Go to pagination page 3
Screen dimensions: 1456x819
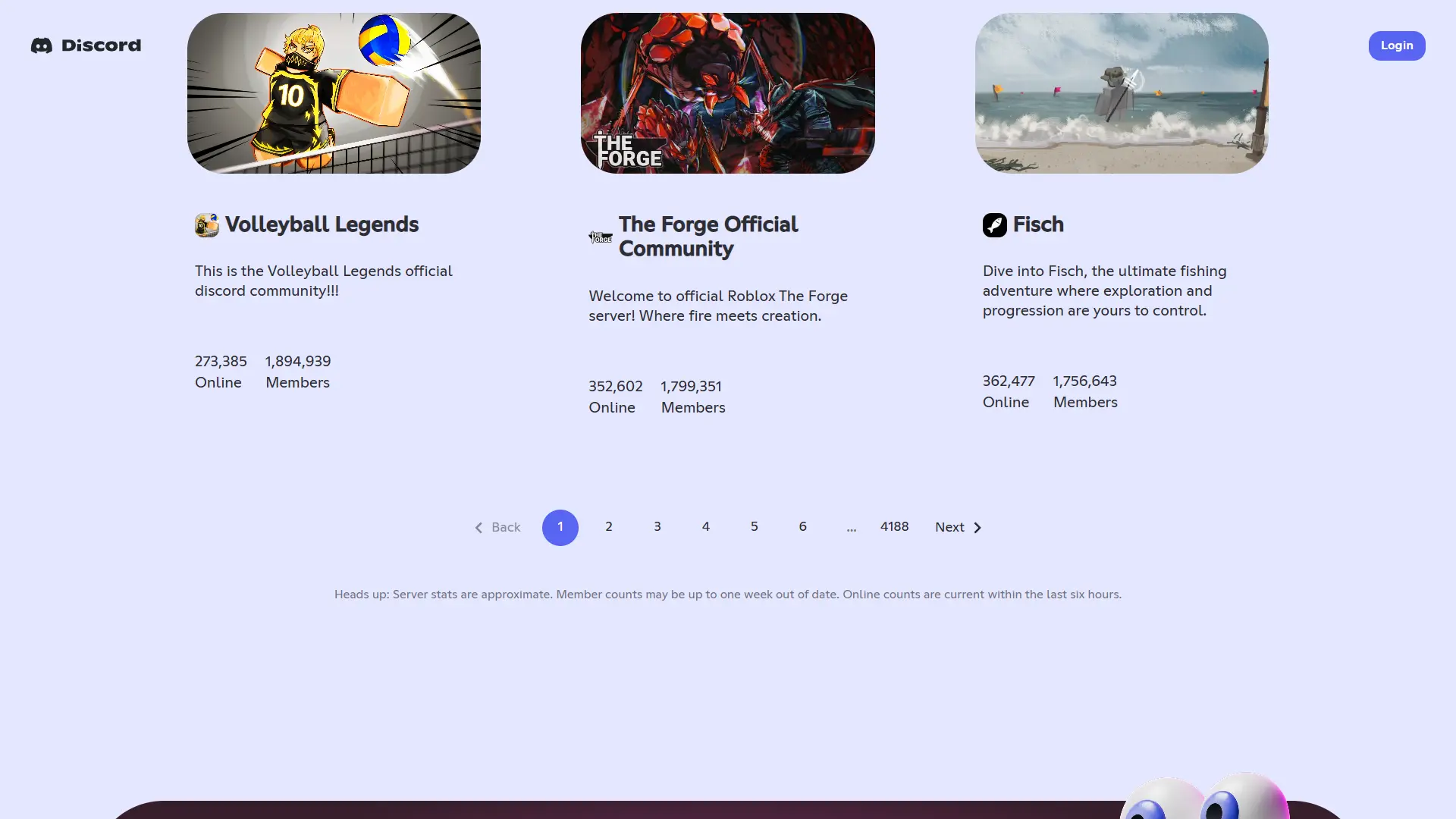point(657,527)
